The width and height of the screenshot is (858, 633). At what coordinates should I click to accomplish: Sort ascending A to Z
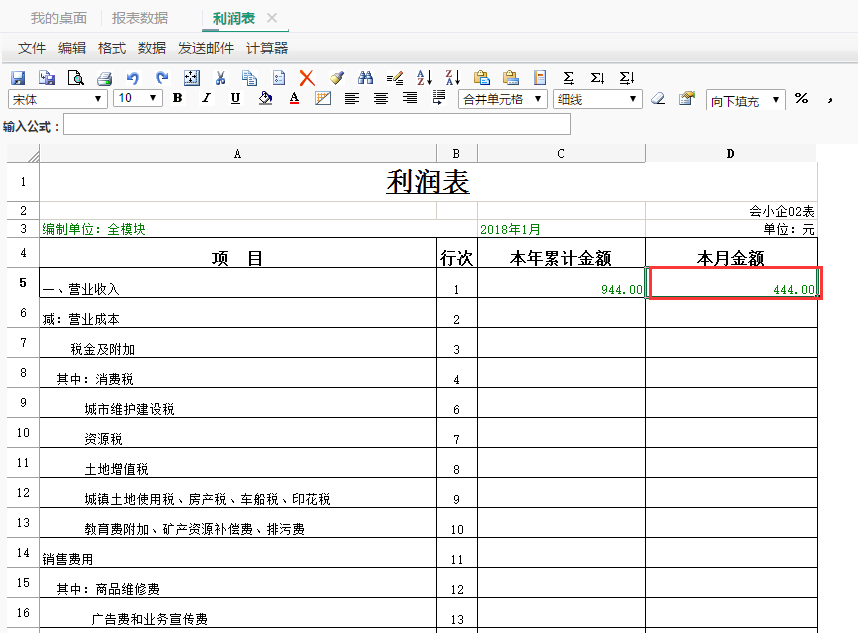tap(424, 78)
